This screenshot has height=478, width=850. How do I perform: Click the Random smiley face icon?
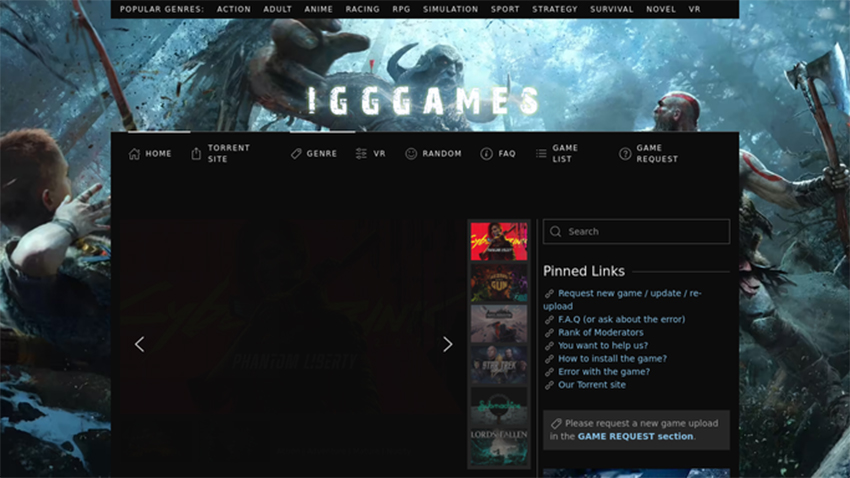tap(411, 154)
